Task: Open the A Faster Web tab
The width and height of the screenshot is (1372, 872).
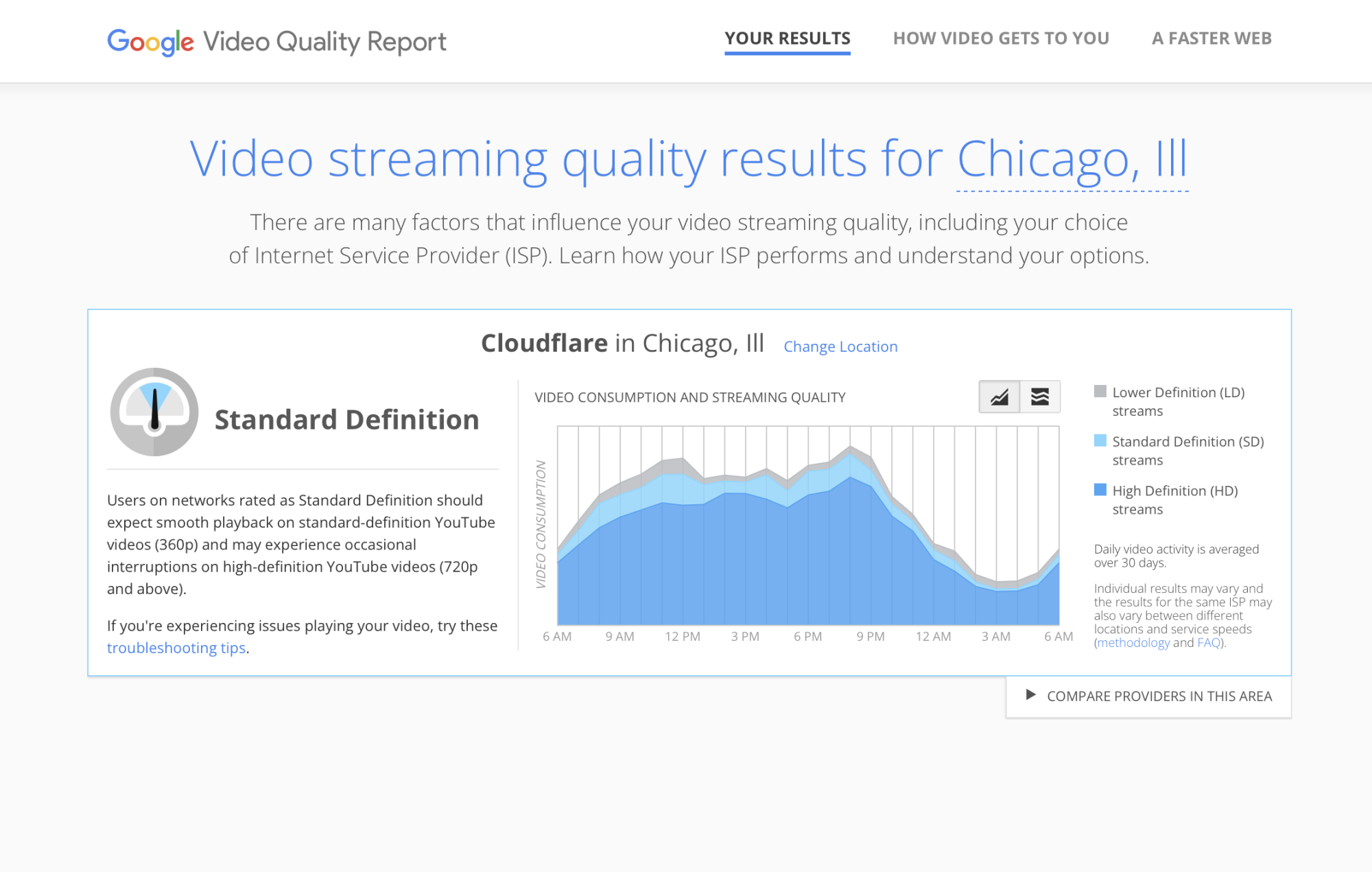Action: [1211, 38]
